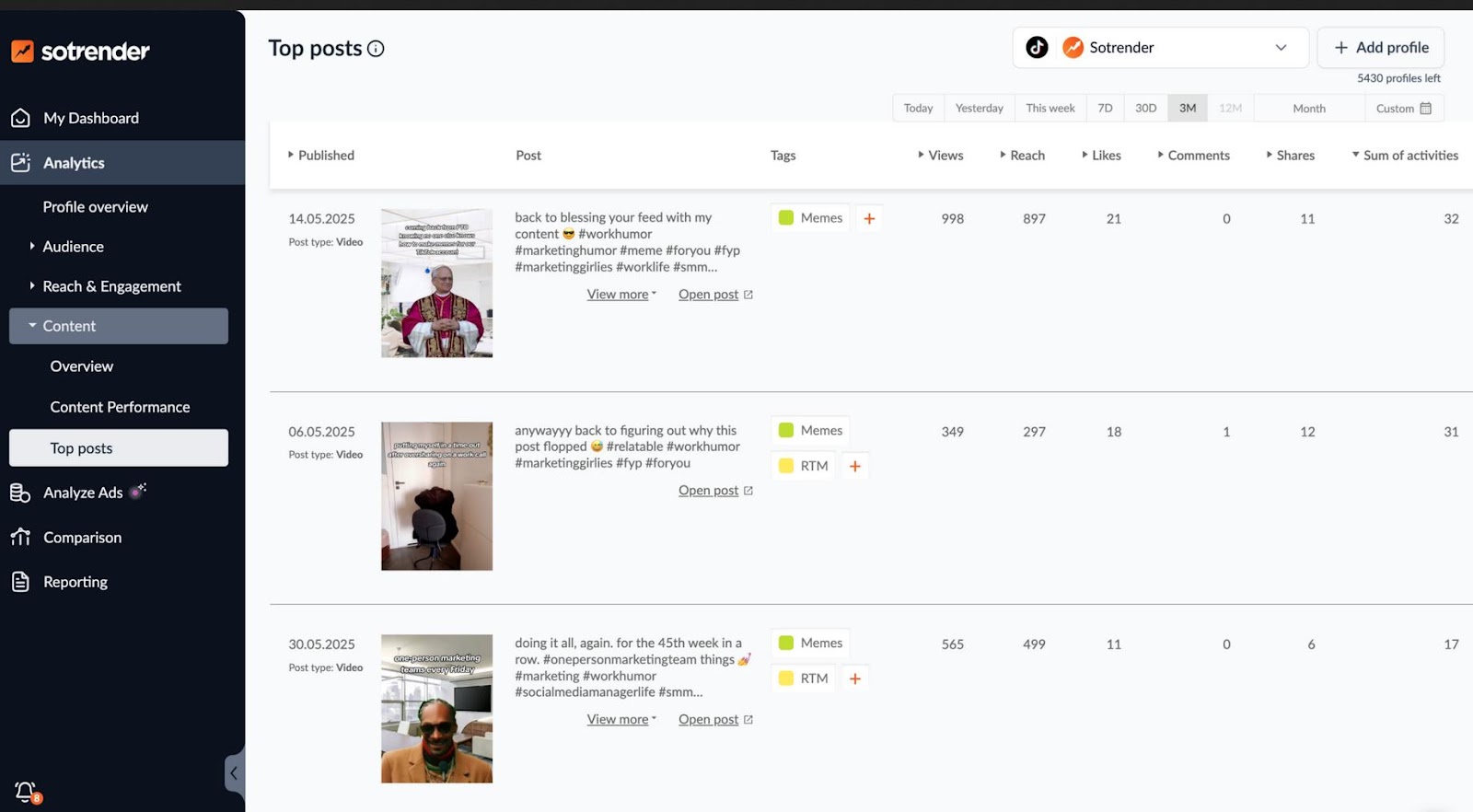The width and height of the screenshot is (1473, 812).
Task: Expand View more on 30.05.2025 post
Action: tap(621, 720)
